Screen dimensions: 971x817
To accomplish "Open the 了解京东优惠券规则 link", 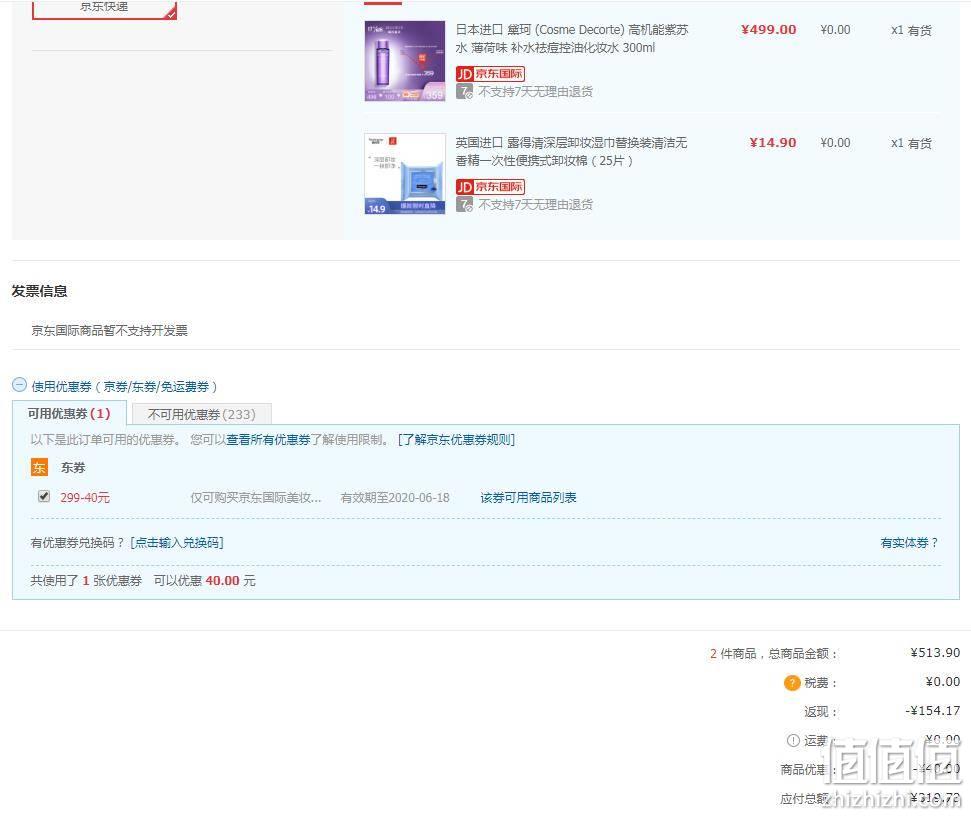I will [x=456, y=440].
